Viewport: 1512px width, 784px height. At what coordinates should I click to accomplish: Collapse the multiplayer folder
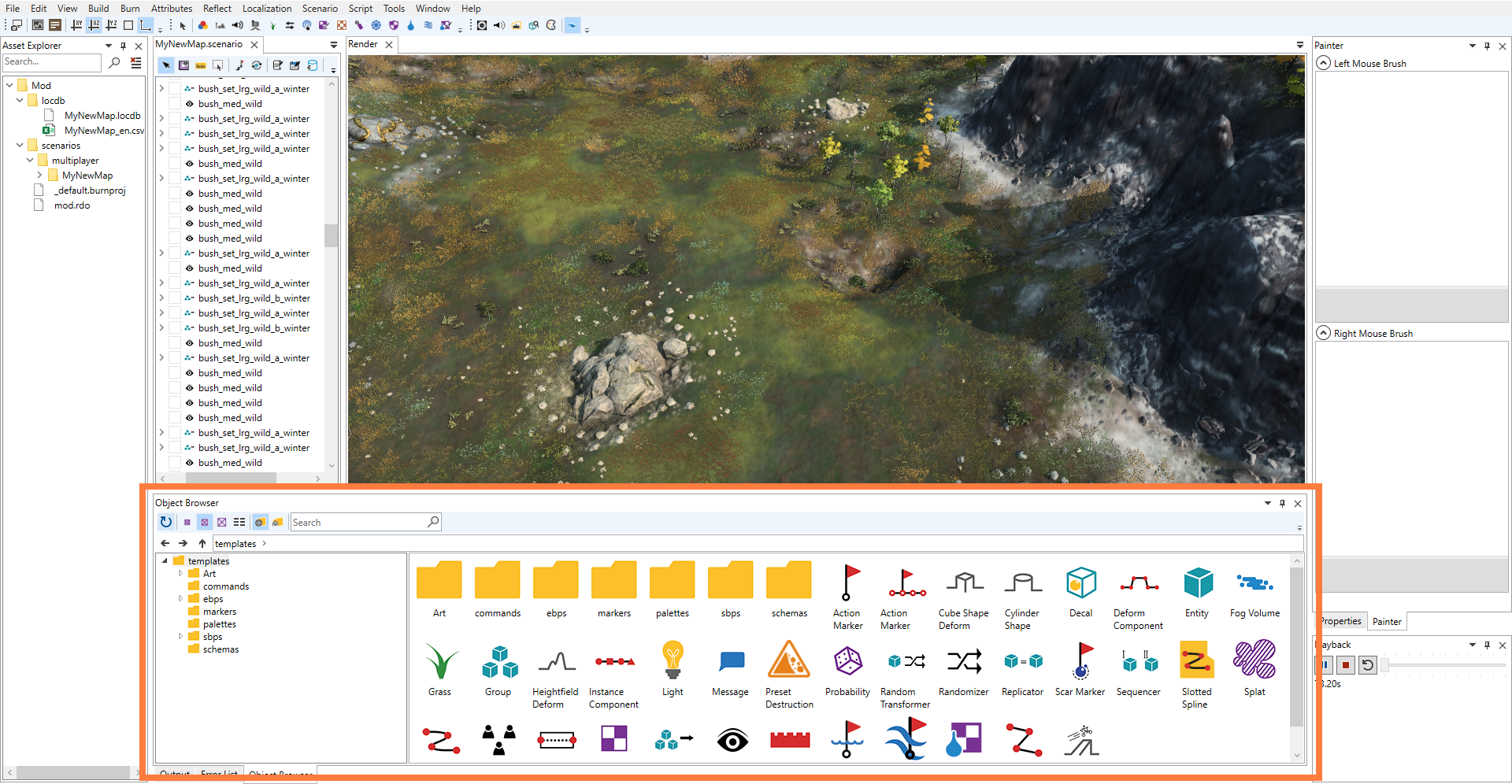point(30,160)
